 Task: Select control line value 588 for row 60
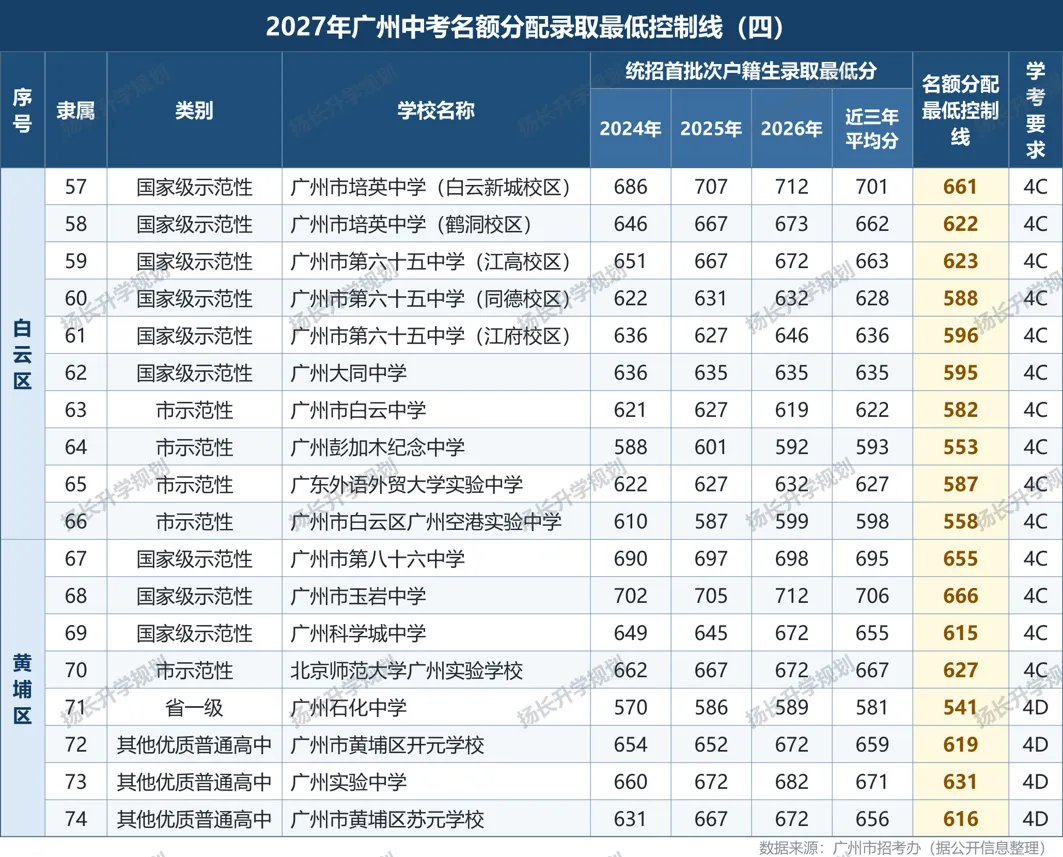pos(960,298)
